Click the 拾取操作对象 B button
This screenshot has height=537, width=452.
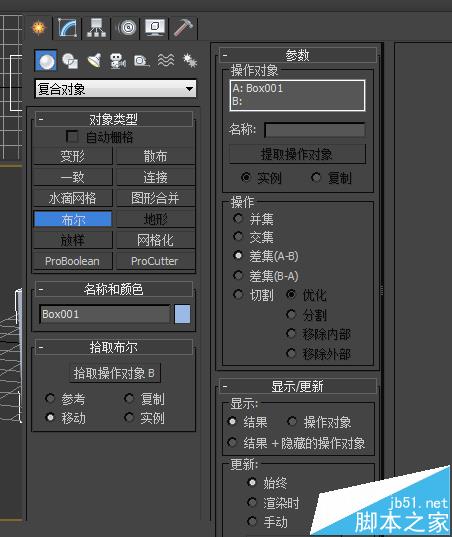point(114,373)
